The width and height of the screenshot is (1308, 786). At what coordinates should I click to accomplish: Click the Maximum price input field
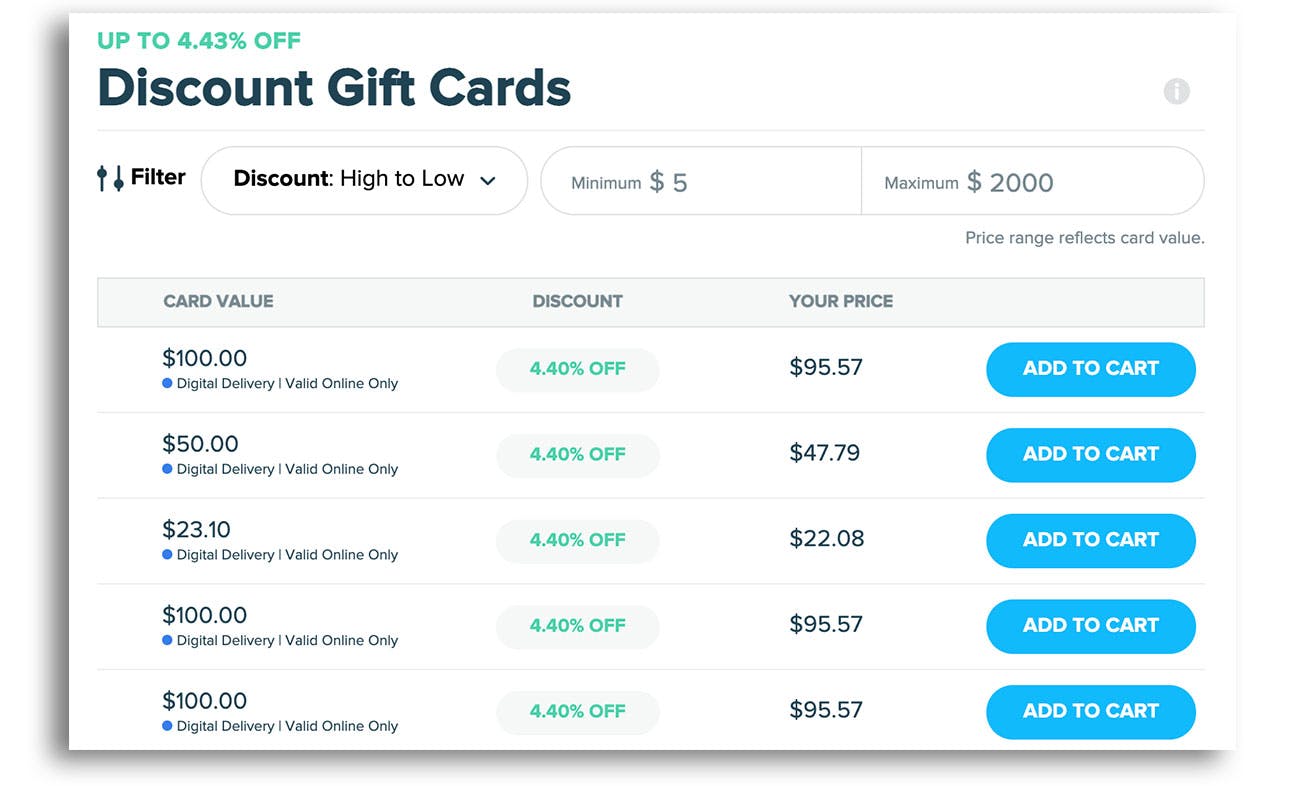[1032, 182]
